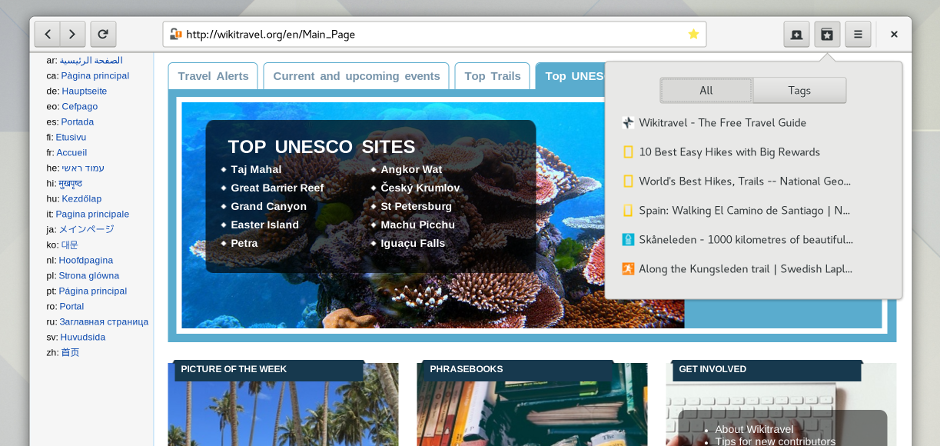
Task: Select the Travel Alerts tab
Action: point(213,76)
